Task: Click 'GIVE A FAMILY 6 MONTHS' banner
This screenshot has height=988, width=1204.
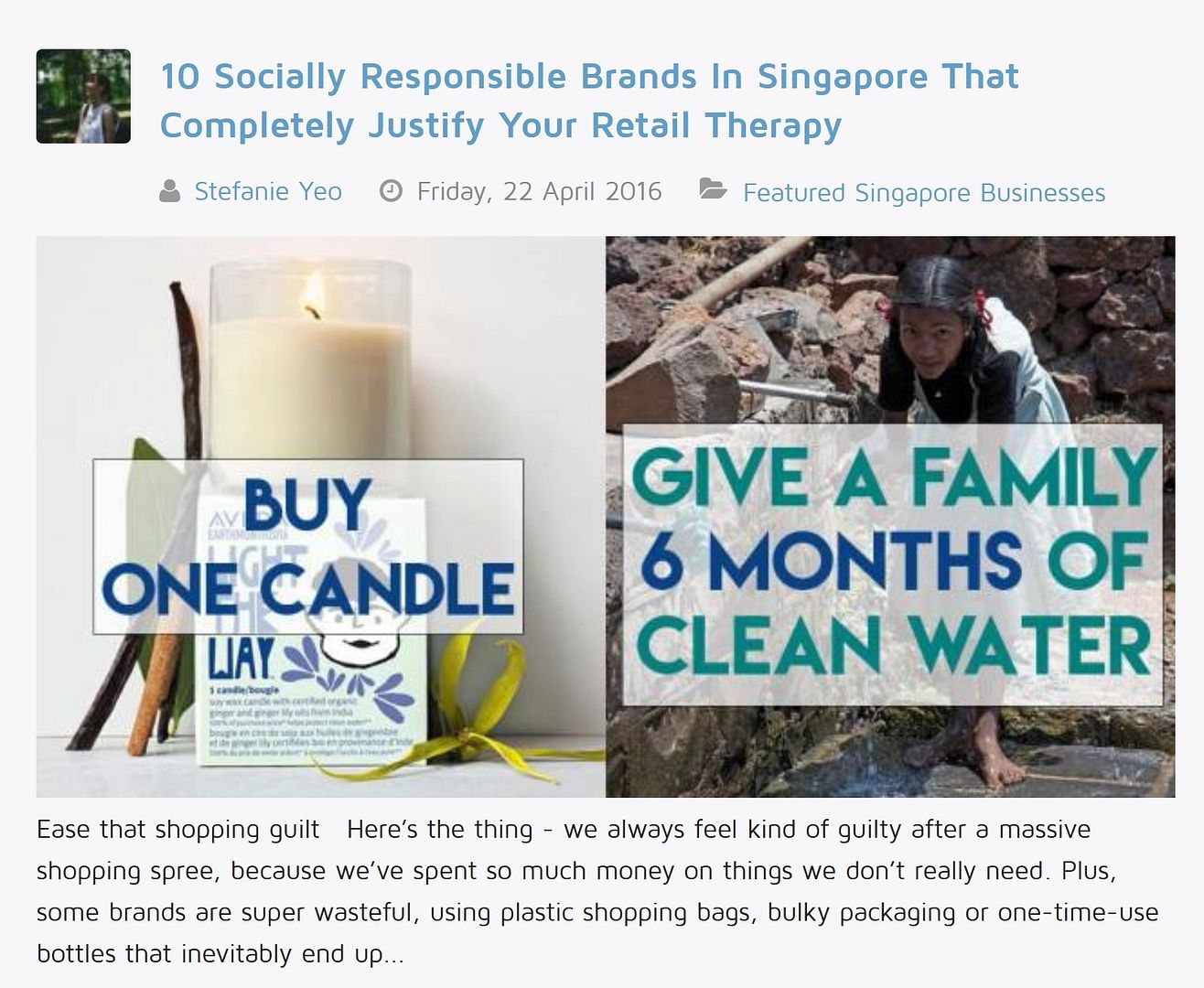Action: [x=892, y=564]
